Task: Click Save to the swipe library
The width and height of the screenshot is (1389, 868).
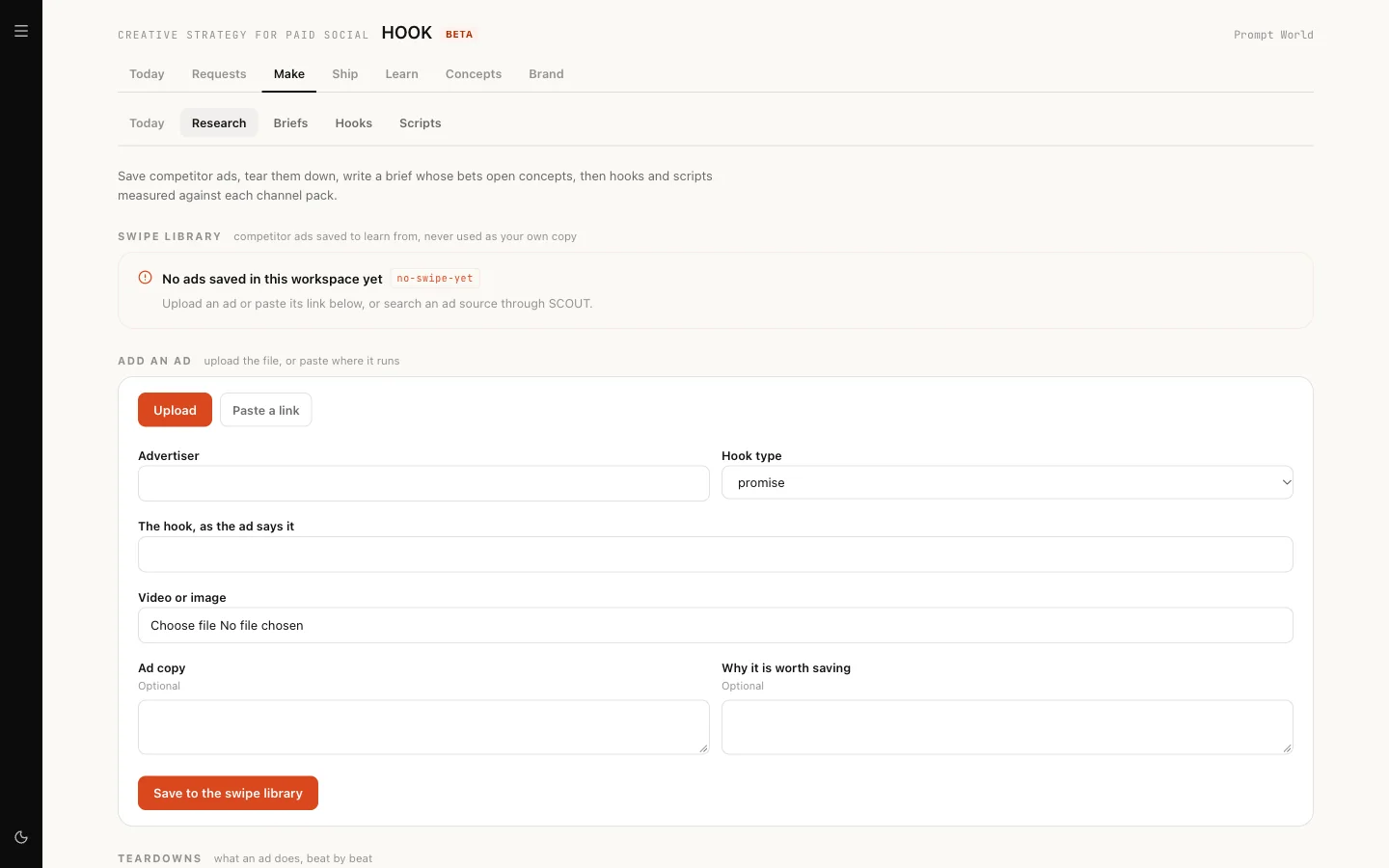Action: (228, 793)
